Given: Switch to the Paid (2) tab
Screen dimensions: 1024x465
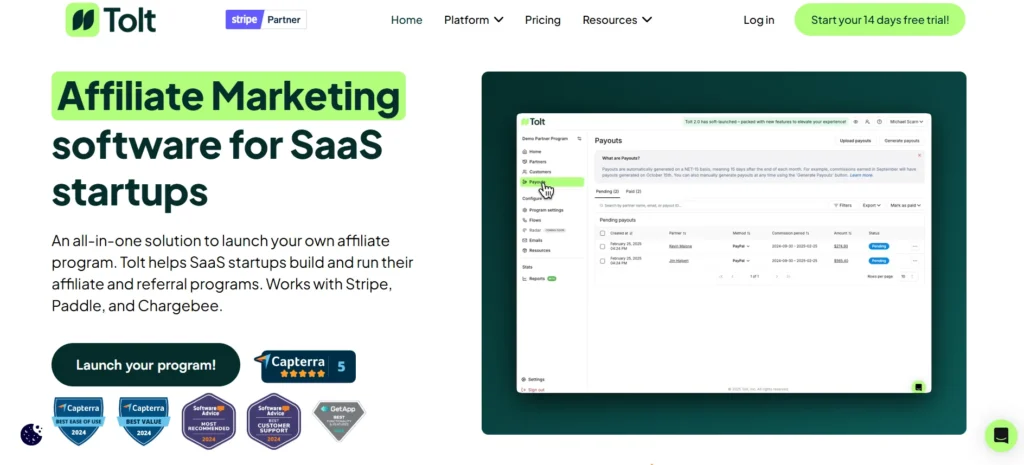Looking at the screenshot, I should click(x=633, y=191).
